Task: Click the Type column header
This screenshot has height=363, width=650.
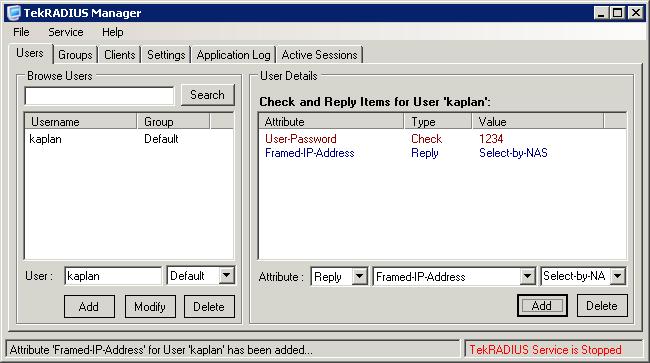Action: pos(438,122)
